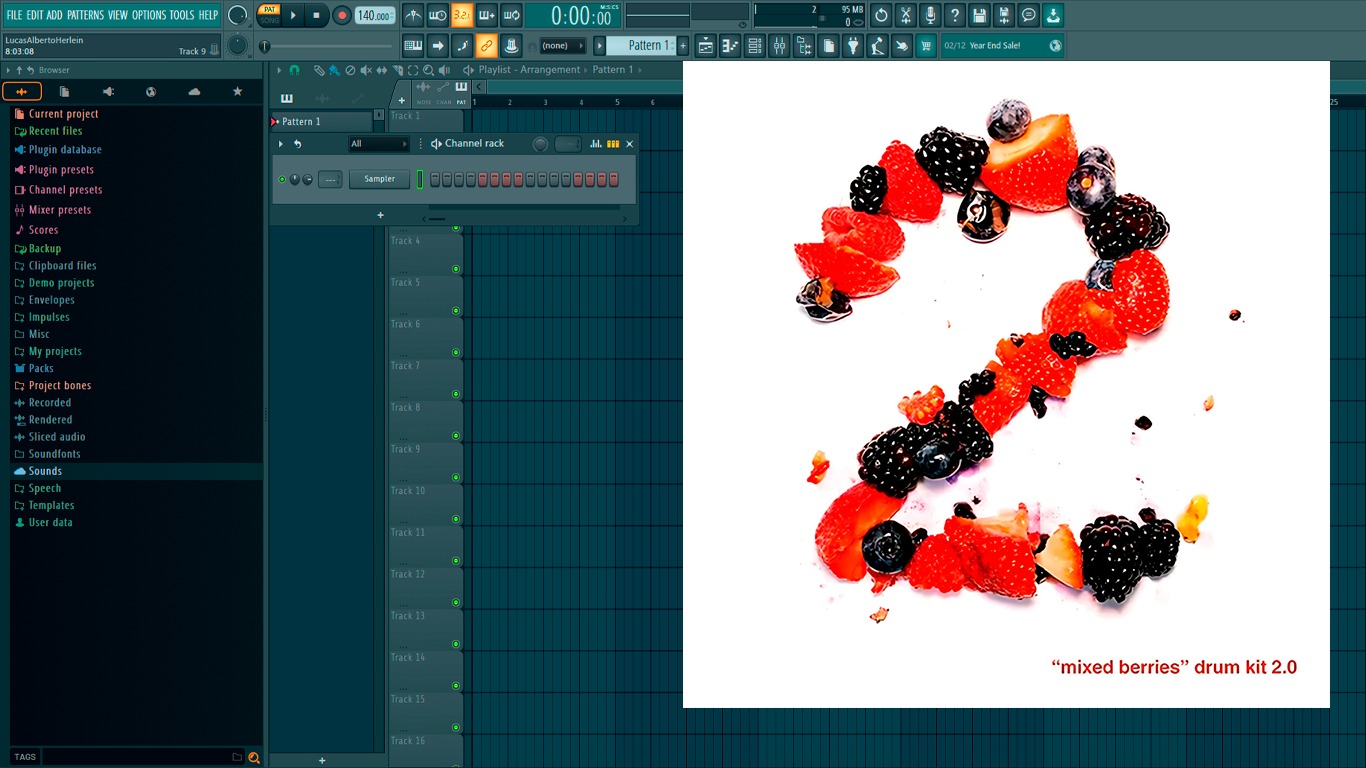Save the project with the floppy disk icon
This screenshot has height=768, width=1366.
979,15
